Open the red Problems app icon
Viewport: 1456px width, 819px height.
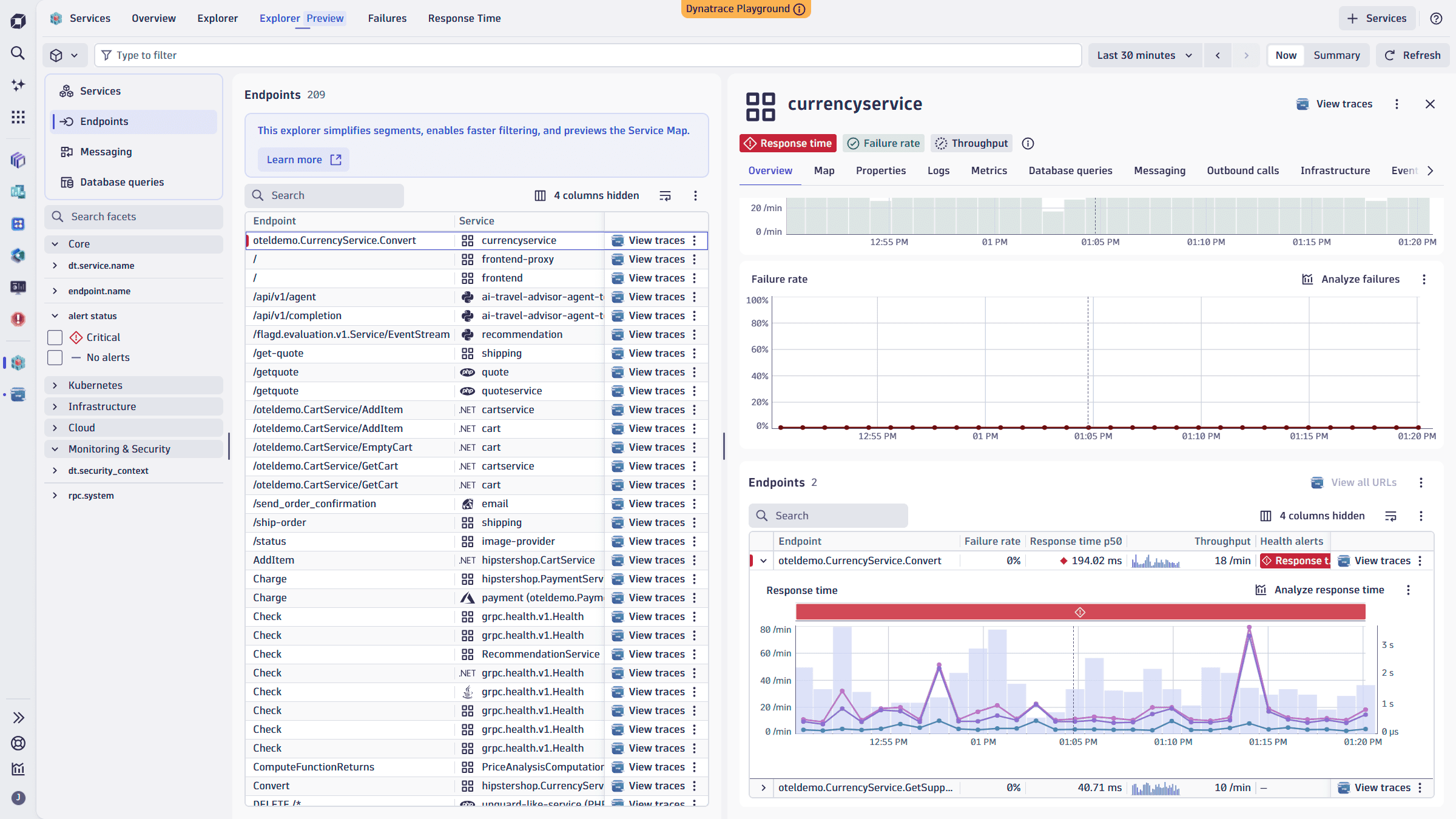[18, 319]
